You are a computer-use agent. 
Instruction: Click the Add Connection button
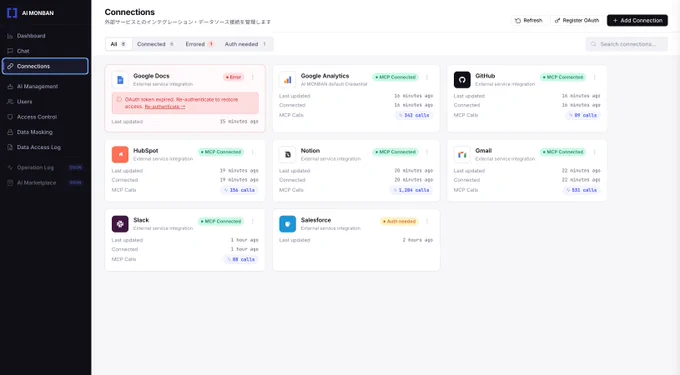click(x=637, y=20)
